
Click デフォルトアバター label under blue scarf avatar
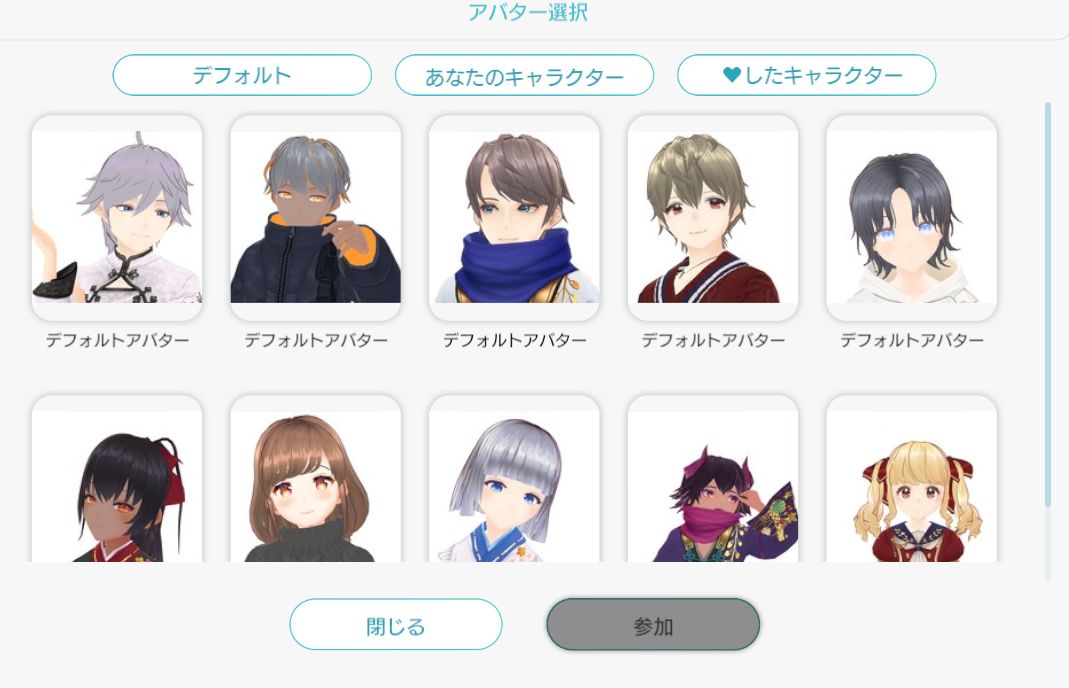(x=515, y=340)
